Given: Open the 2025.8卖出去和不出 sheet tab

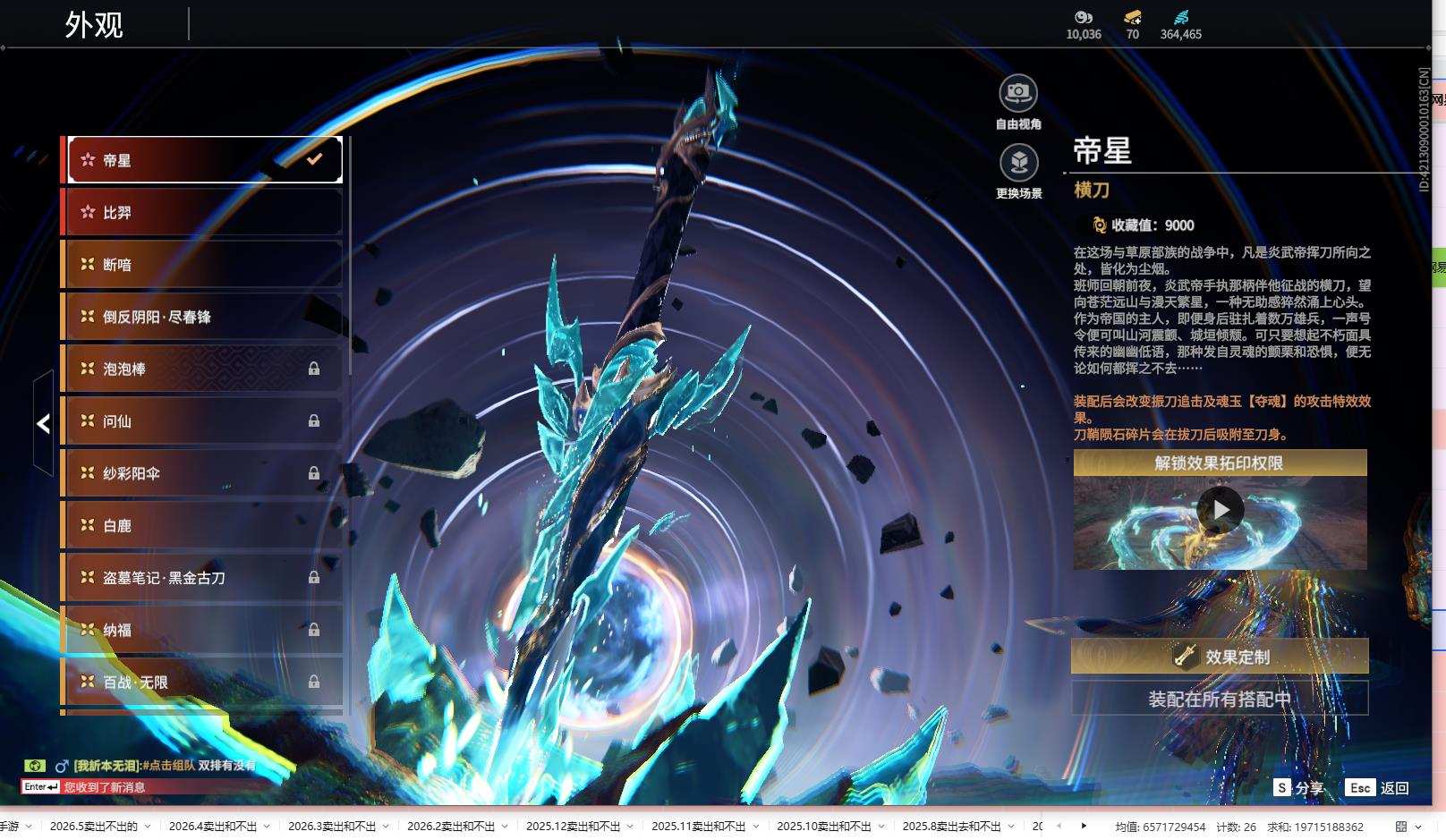Looking at the screenshot, I should tap(952, 827).
